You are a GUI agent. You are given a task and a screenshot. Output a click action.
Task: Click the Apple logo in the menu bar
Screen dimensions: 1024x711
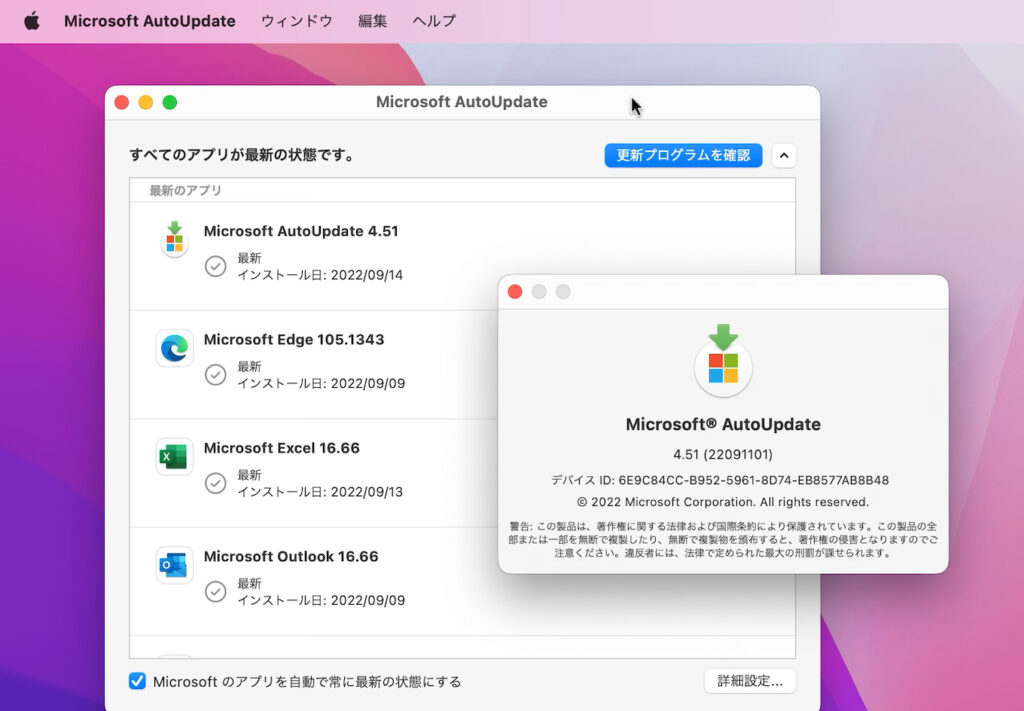coord(31,20)
